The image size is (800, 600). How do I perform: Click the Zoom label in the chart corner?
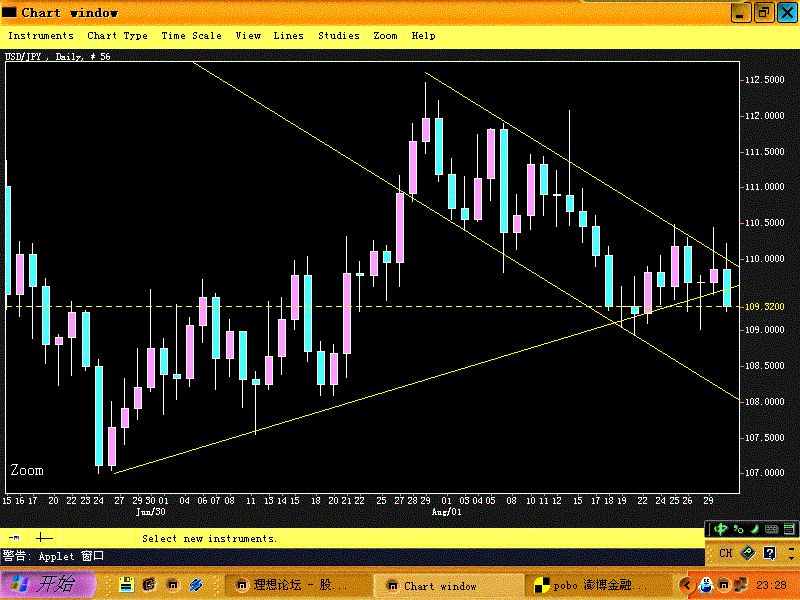[x=27, y=470]
